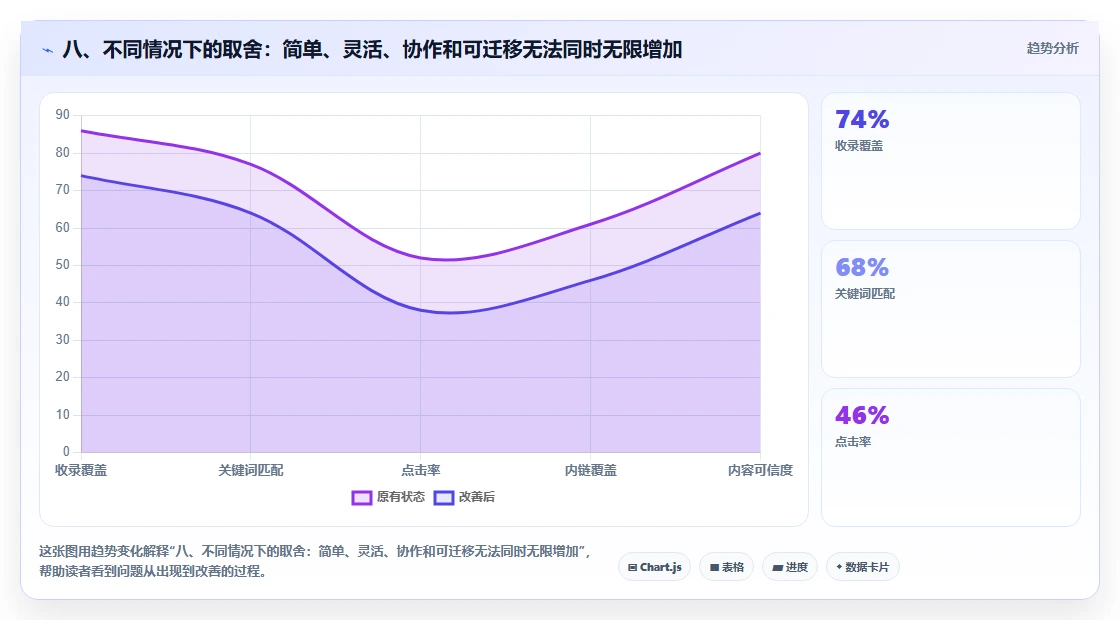Screen dimensions: 1120x620
Task: Click the 74% figure
Action: pyautogui.click(x=862, y=119)
